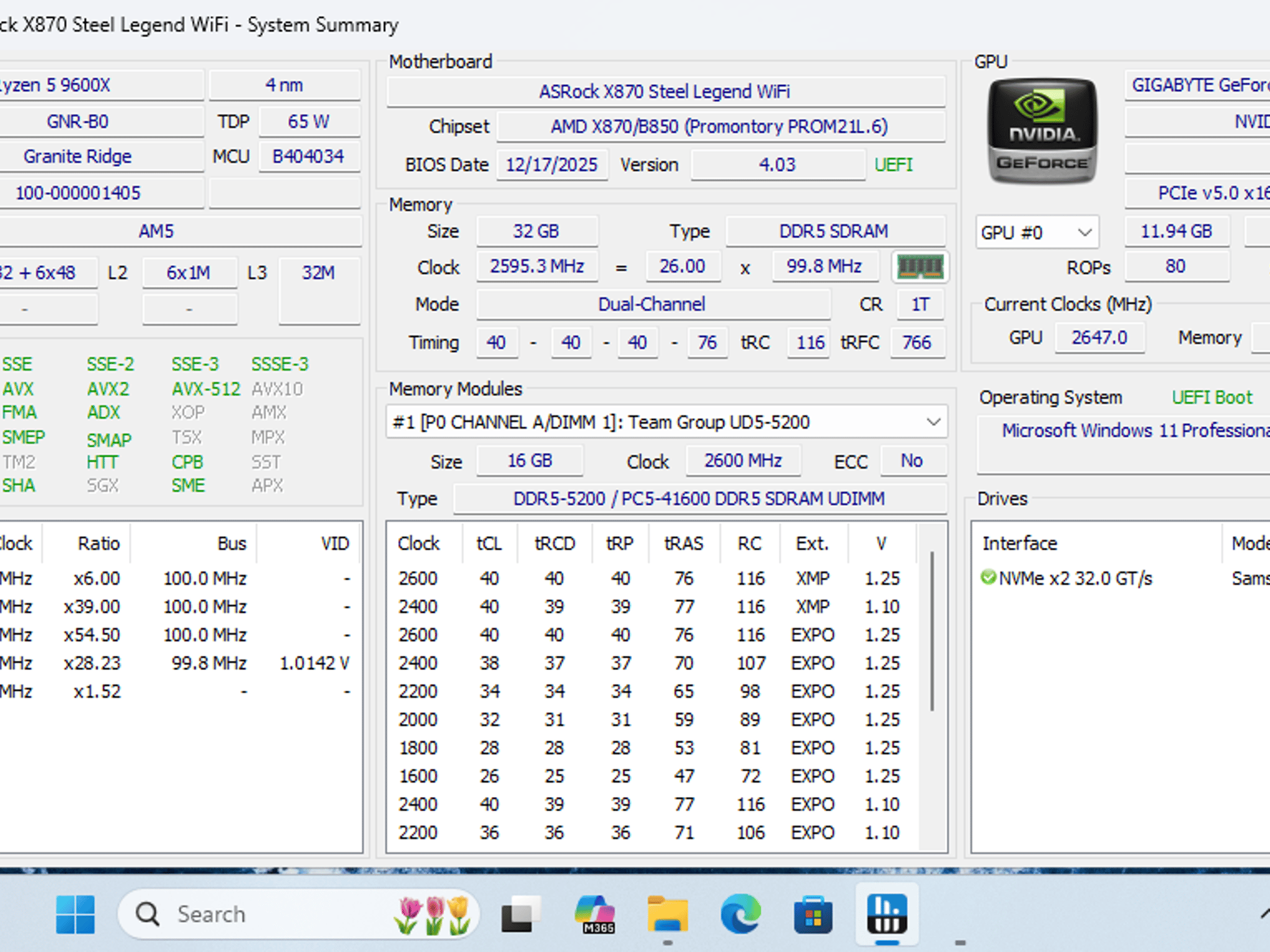Click the 2600 XMP 1.25 timing row

[652, 578]
